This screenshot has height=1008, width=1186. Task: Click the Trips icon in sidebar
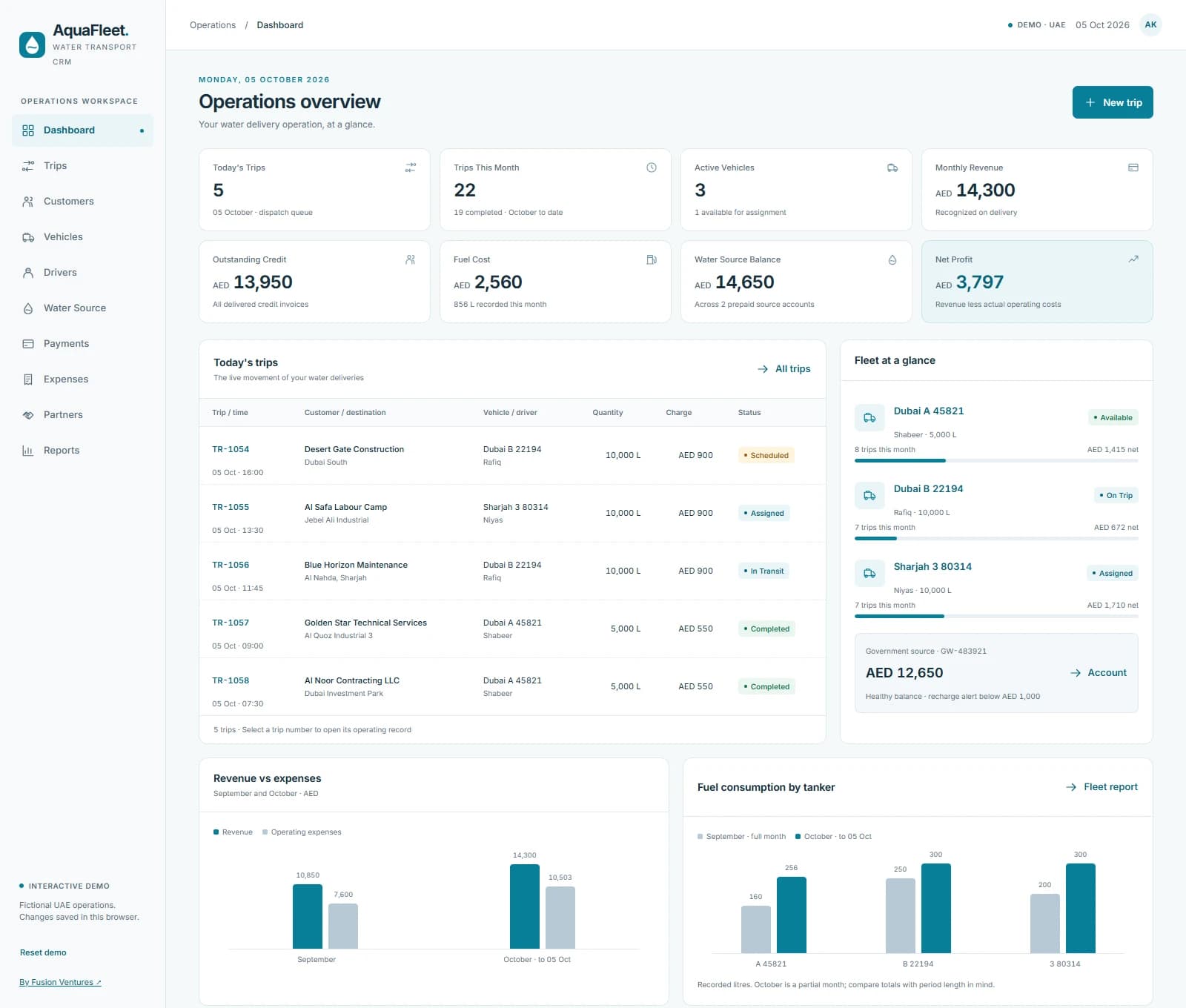tap(28, 166)
